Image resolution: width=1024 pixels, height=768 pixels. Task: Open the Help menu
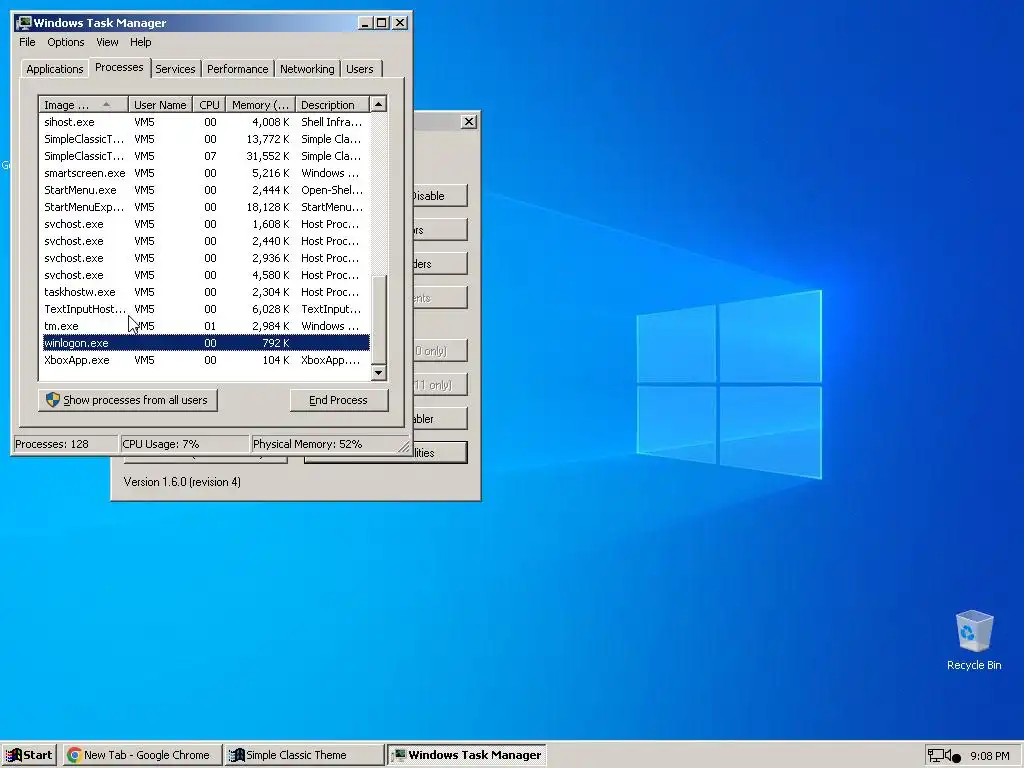pos(140,42)
